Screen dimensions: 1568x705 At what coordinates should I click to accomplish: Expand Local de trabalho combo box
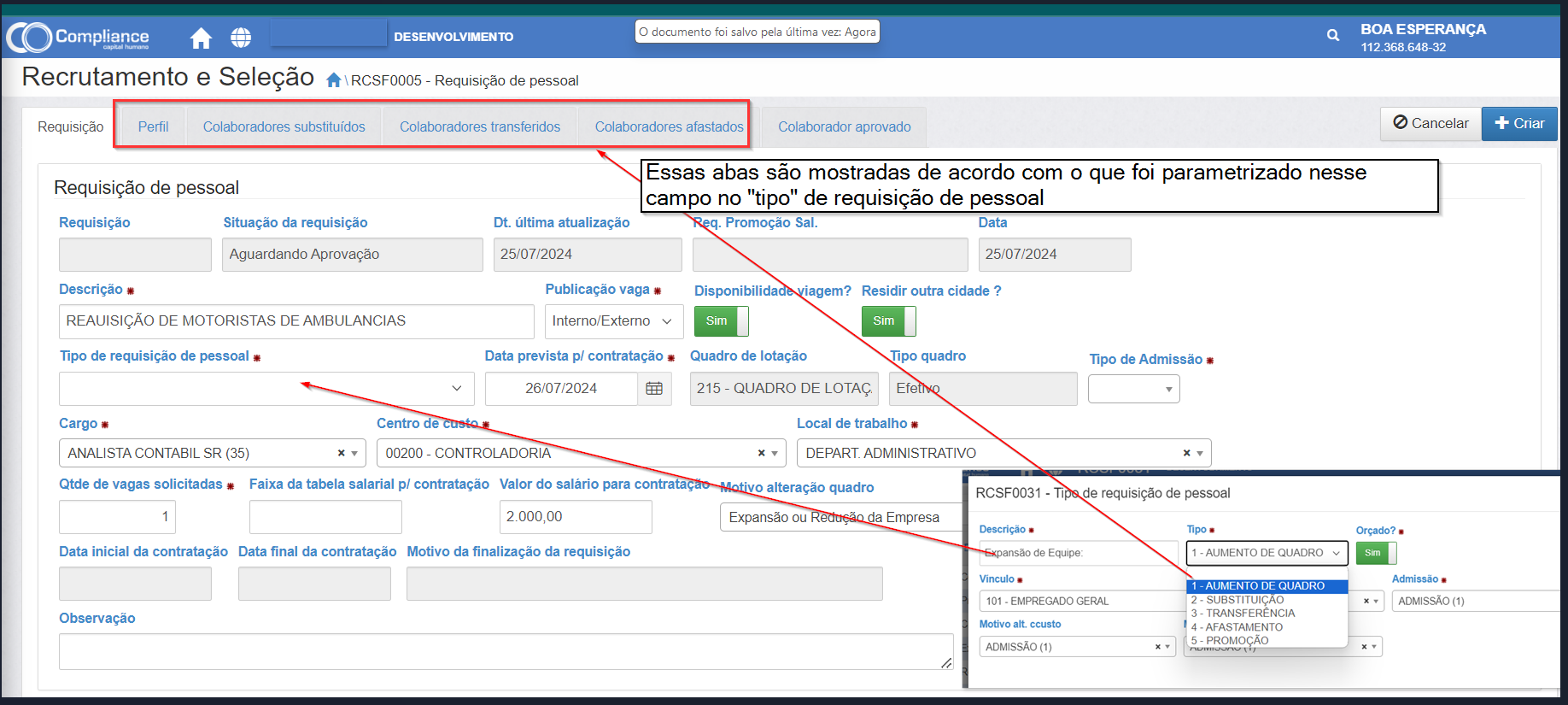(x=1200, y=453)
